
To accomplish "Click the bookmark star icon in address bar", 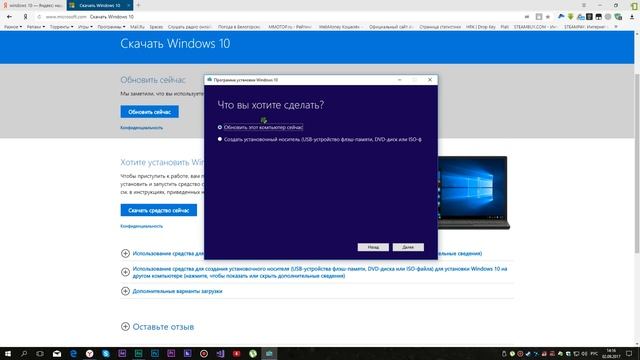I will click(548, 17).
